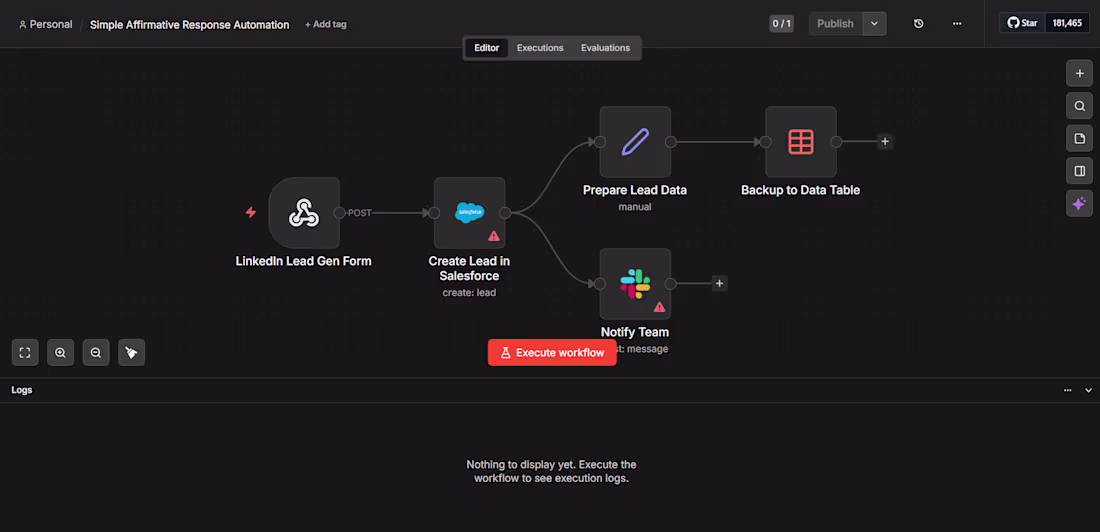The height and width of the screenshot is (532, 1100).
Task: Expand the Publish dropdown arrow
Action: (874, 23)
